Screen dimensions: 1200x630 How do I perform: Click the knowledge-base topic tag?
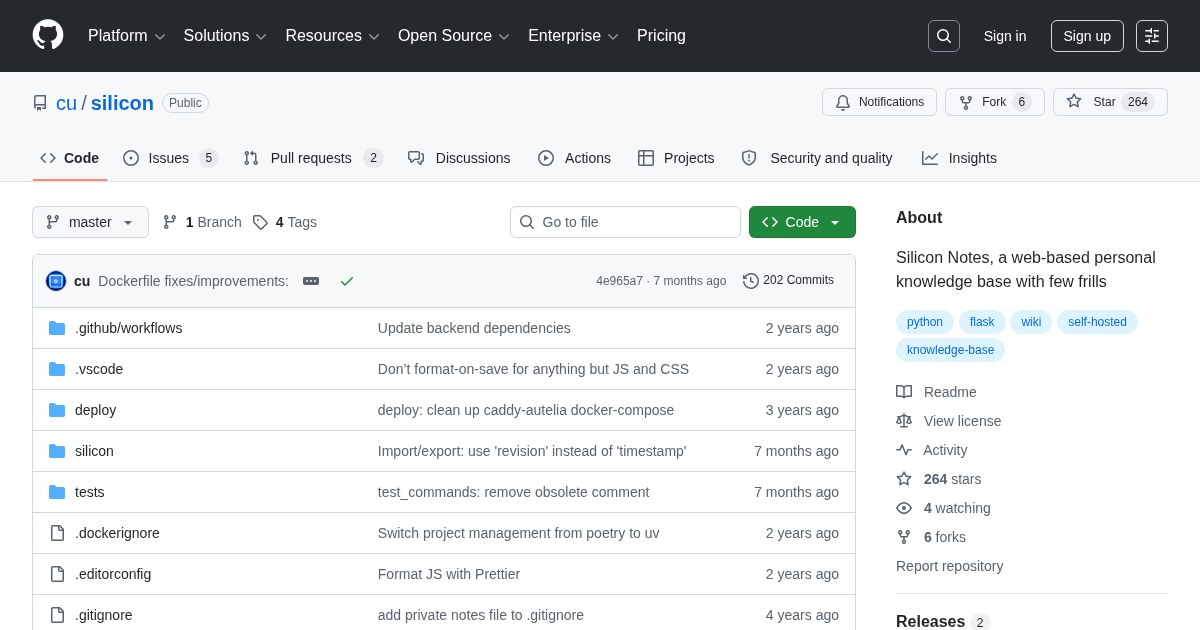coord(950,350)
